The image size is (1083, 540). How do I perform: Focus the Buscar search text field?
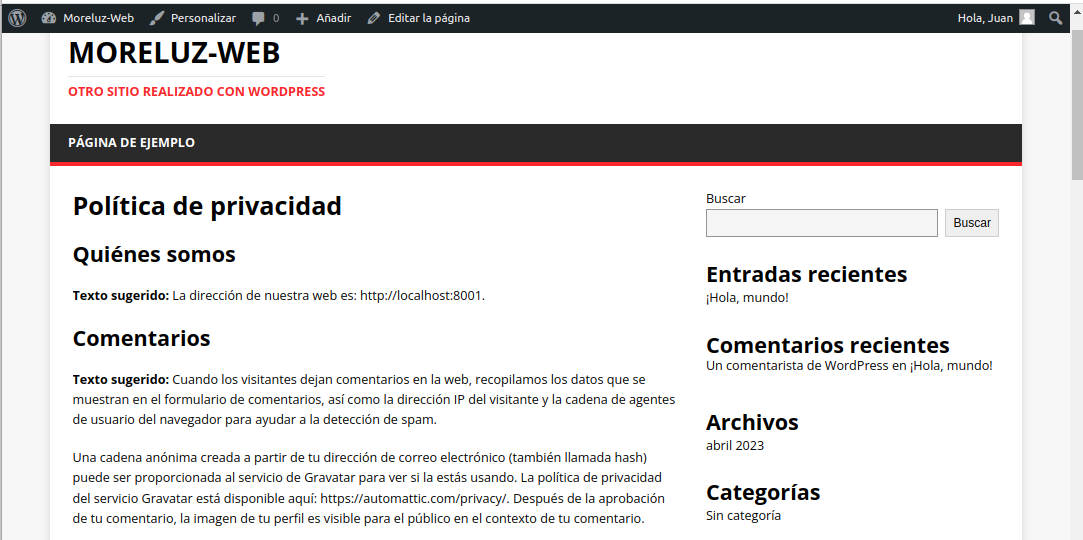pyautogui.click(x=821, y=223)
